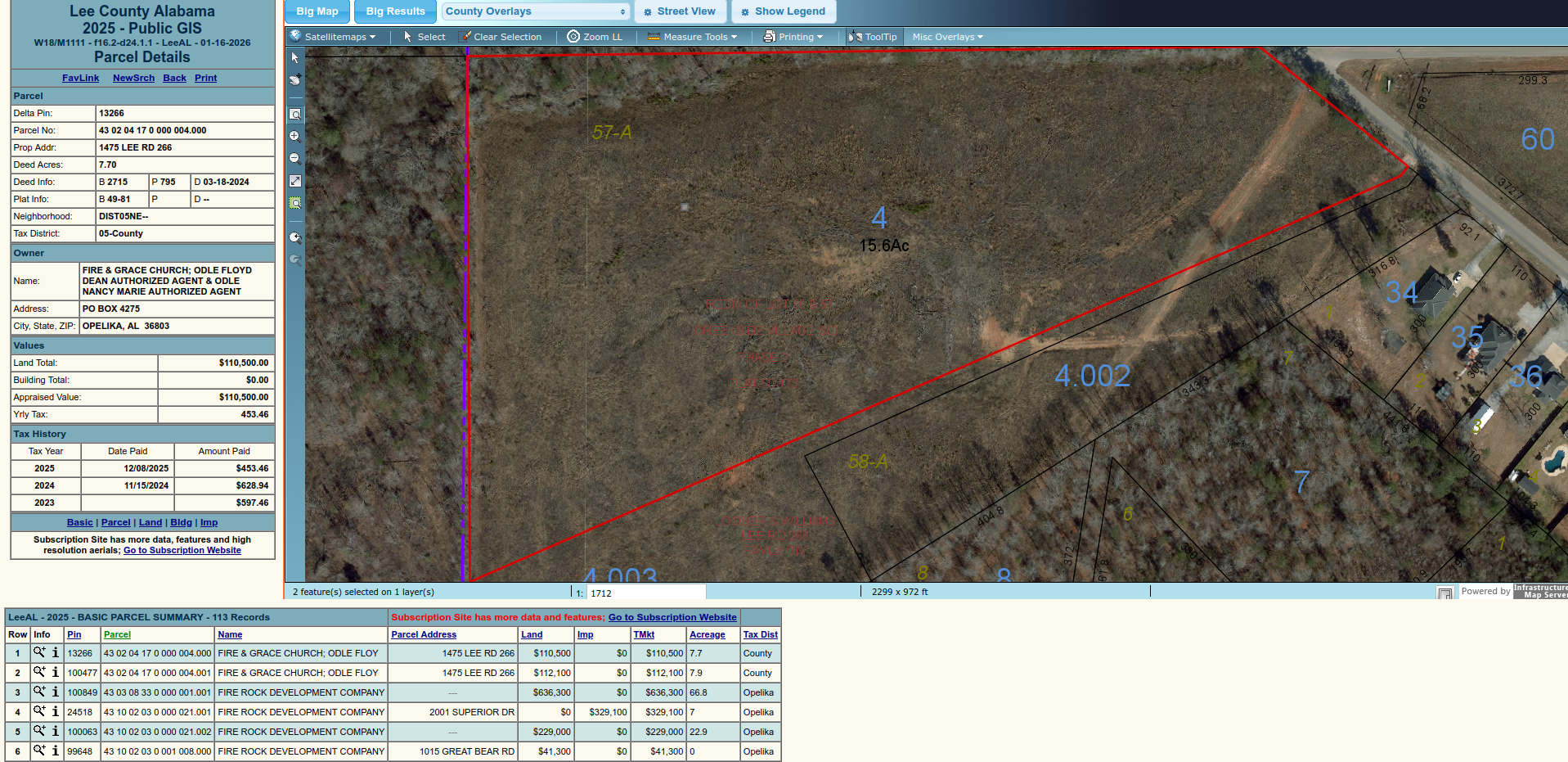Image resolution: width=1568 pixels, height=762 pixels.
Task: Open the Big Map tab
Action: [x=317, y=11]
